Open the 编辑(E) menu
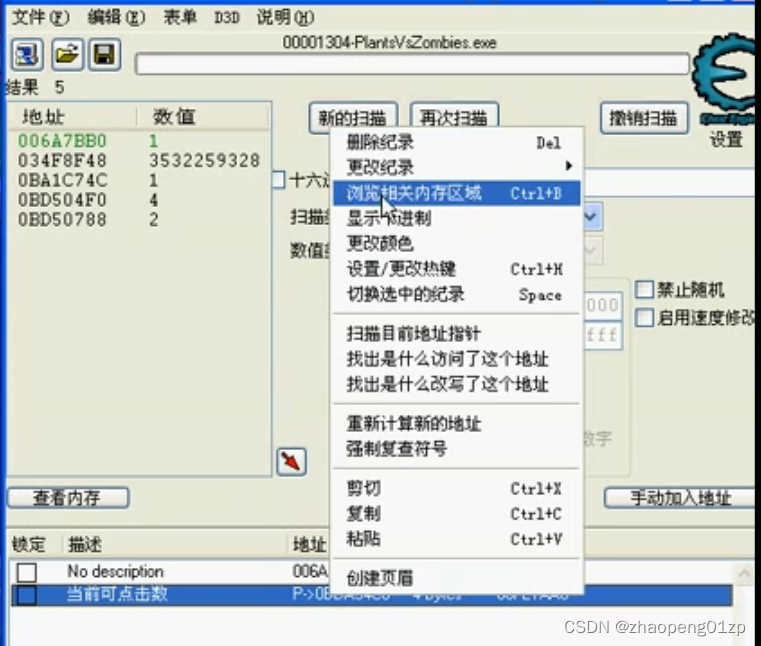This screenshot has width=761, height=646. pos(116,17)
